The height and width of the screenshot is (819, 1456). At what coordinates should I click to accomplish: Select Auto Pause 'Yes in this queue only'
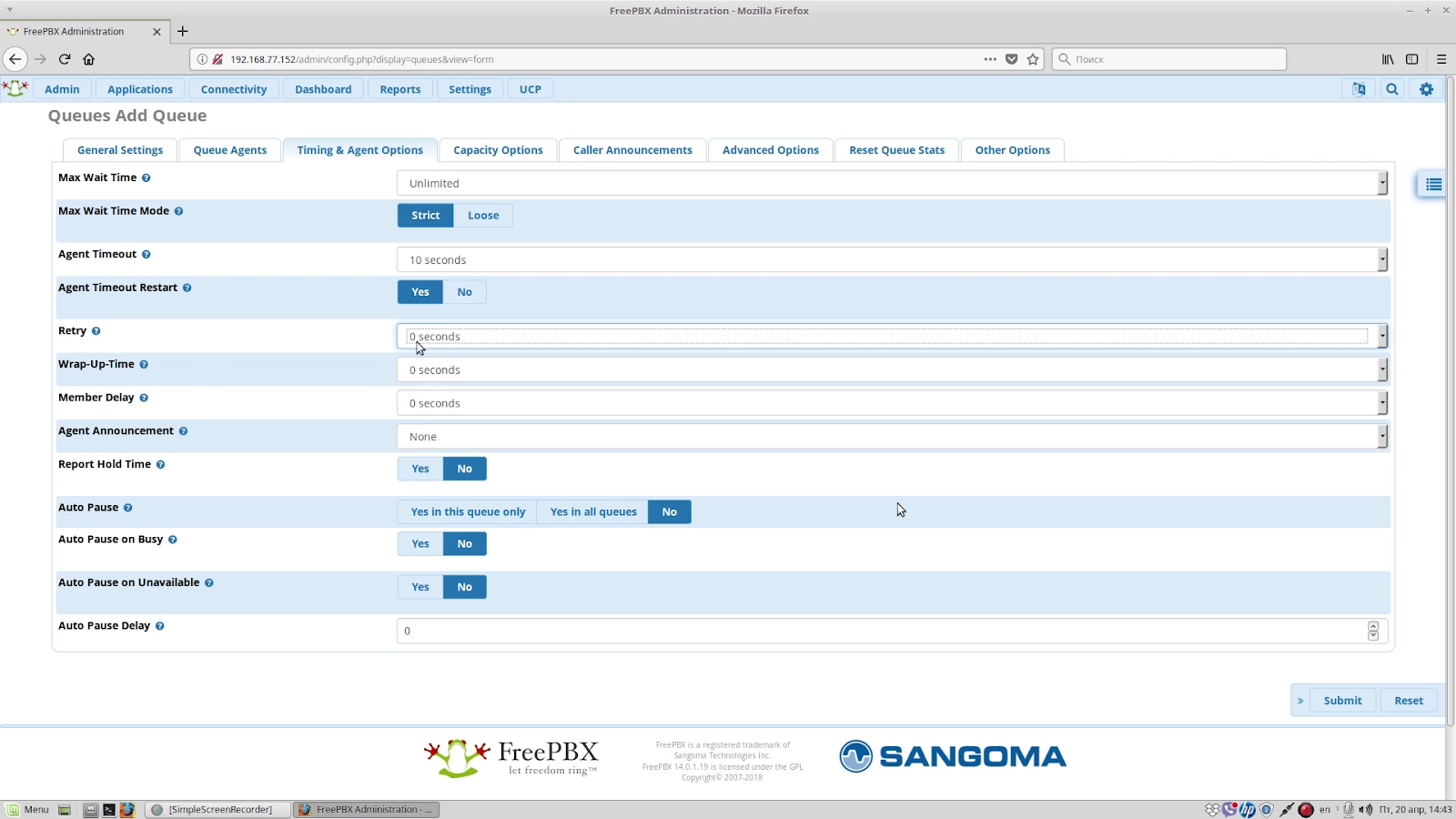(468, 512)
